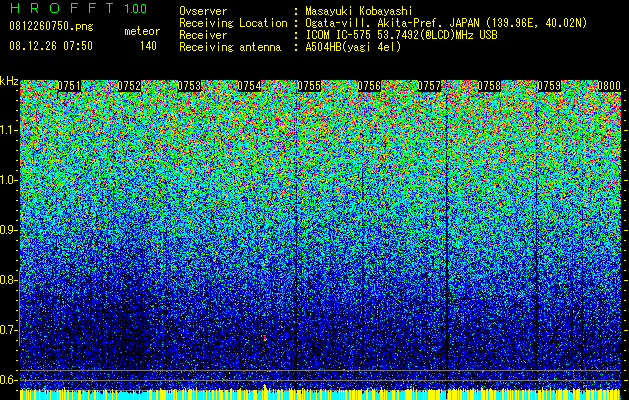Click the 1.1 kHz axis label
Image resolution: width=629 pixels, height=400 pixels.
point(10,130)
